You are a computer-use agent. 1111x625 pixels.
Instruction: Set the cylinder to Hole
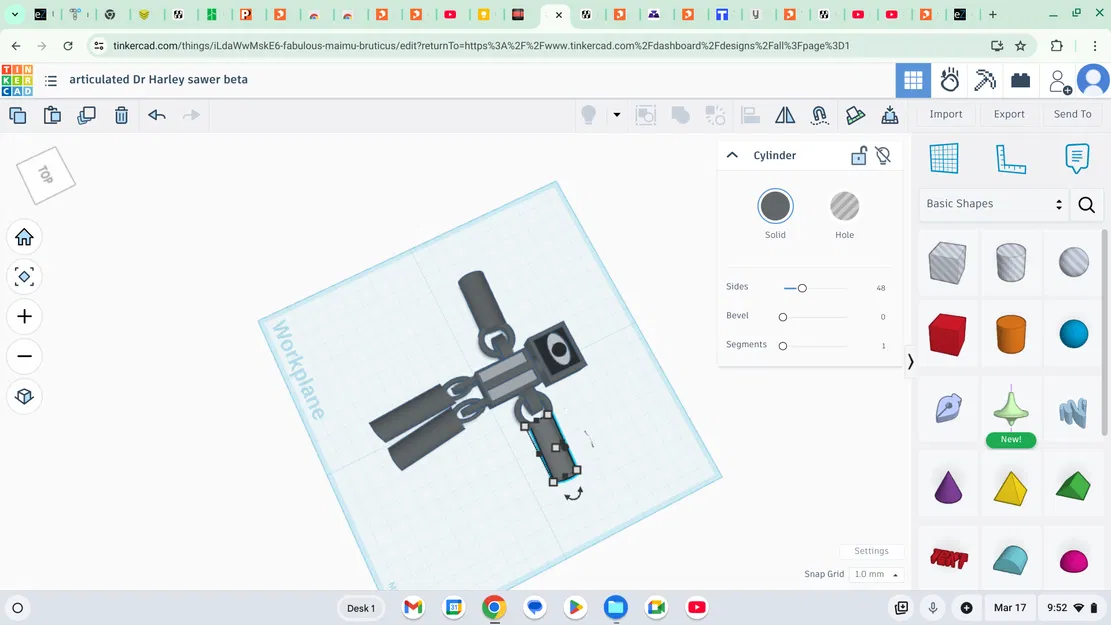(x=844, y=207)
